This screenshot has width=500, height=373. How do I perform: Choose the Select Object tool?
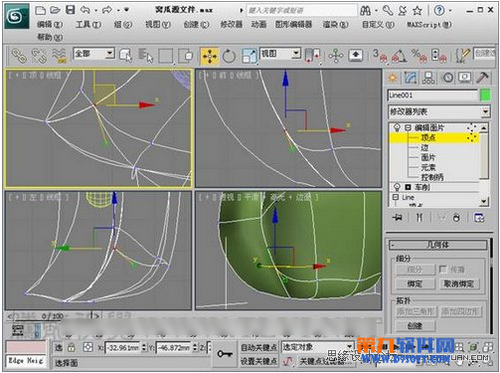click(126, 55)
